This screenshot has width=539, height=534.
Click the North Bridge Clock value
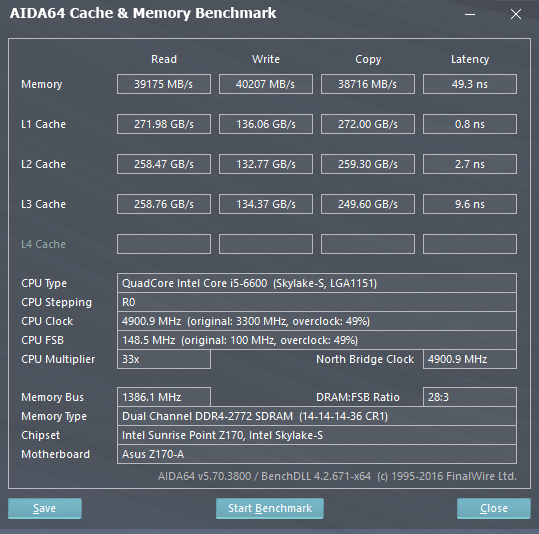click(x=470, y=359)
